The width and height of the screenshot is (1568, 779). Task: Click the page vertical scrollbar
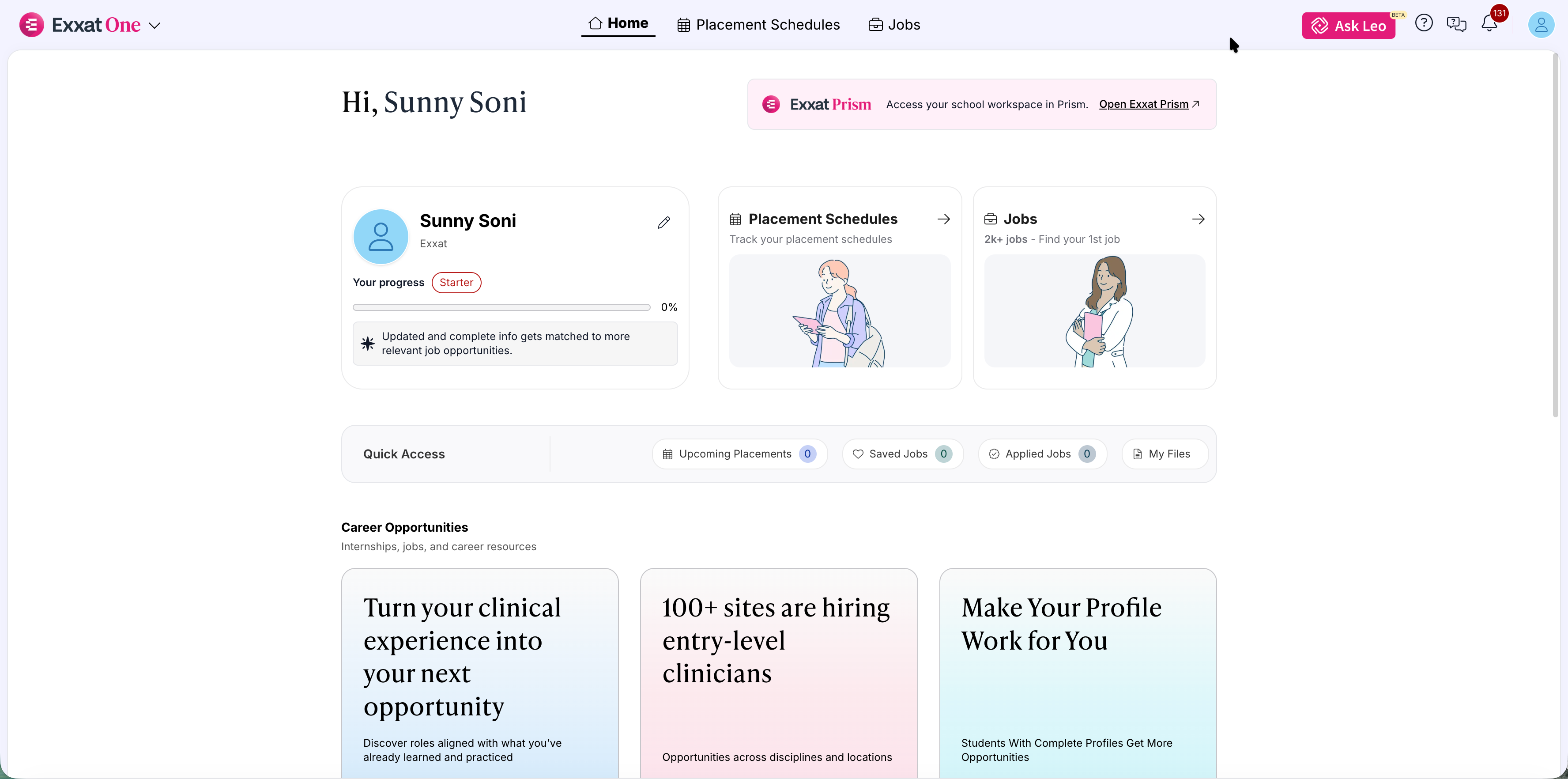pos(1555,235)
